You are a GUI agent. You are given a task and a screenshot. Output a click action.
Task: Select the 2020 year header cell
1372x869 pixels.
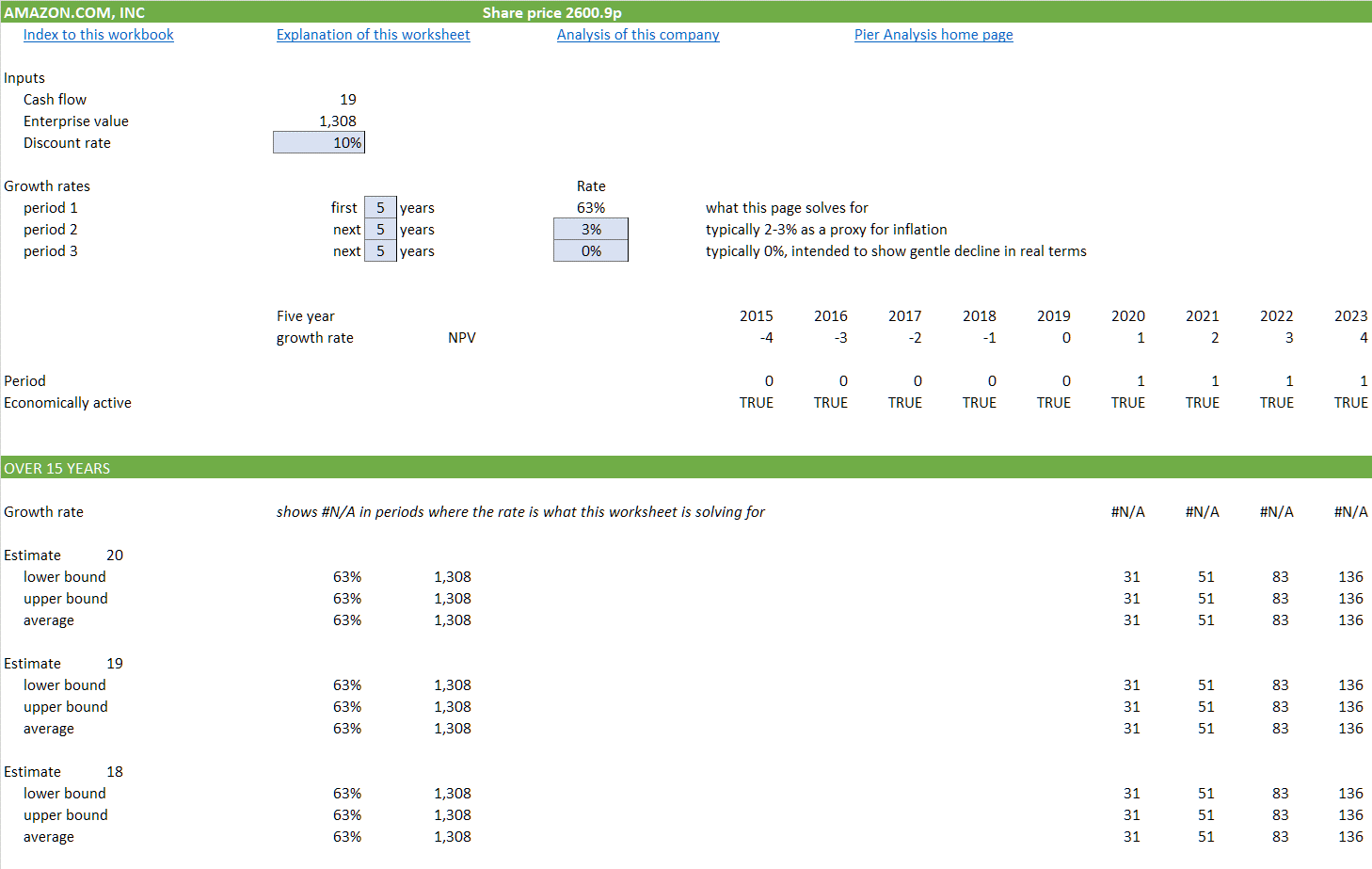pyautogui.click(x=1128, y=315)
